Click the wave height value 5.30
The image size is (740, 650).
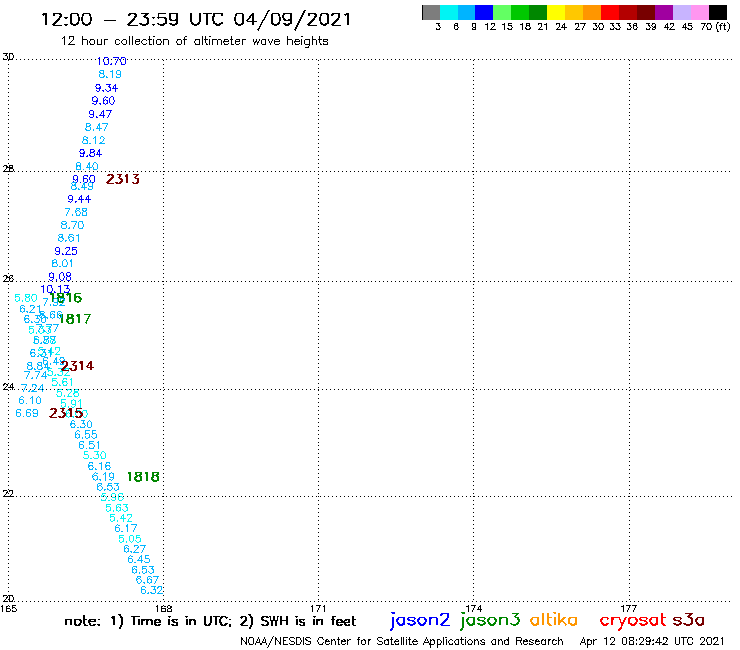tap(94, 455)
